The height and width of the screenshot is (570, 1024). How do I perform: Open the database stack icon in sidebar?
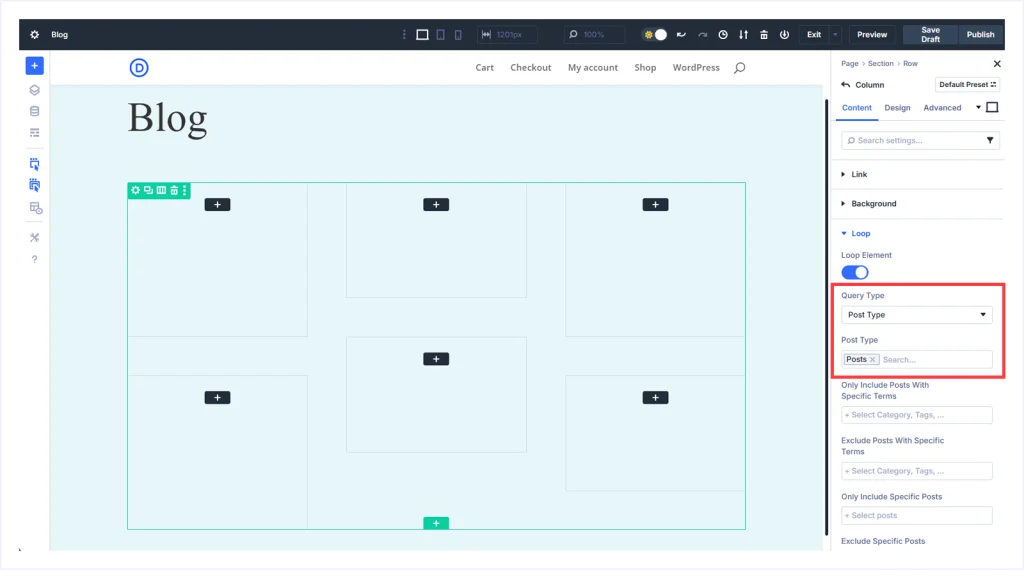coord(35,111)
